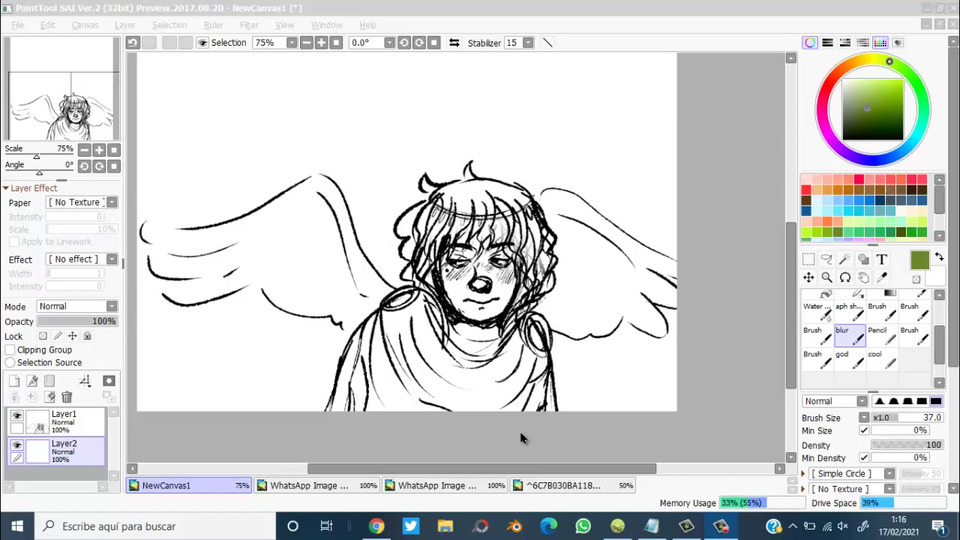Select the rectangular selection tool
This screenshot has height=540, width=960.
809,260
